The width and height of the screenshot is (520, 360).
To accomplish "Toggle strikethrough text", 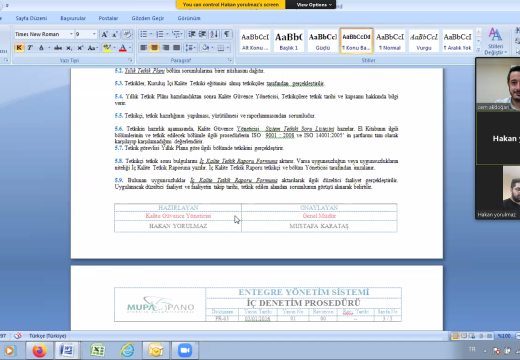I will pyautogui.click(x=58, y=48).
